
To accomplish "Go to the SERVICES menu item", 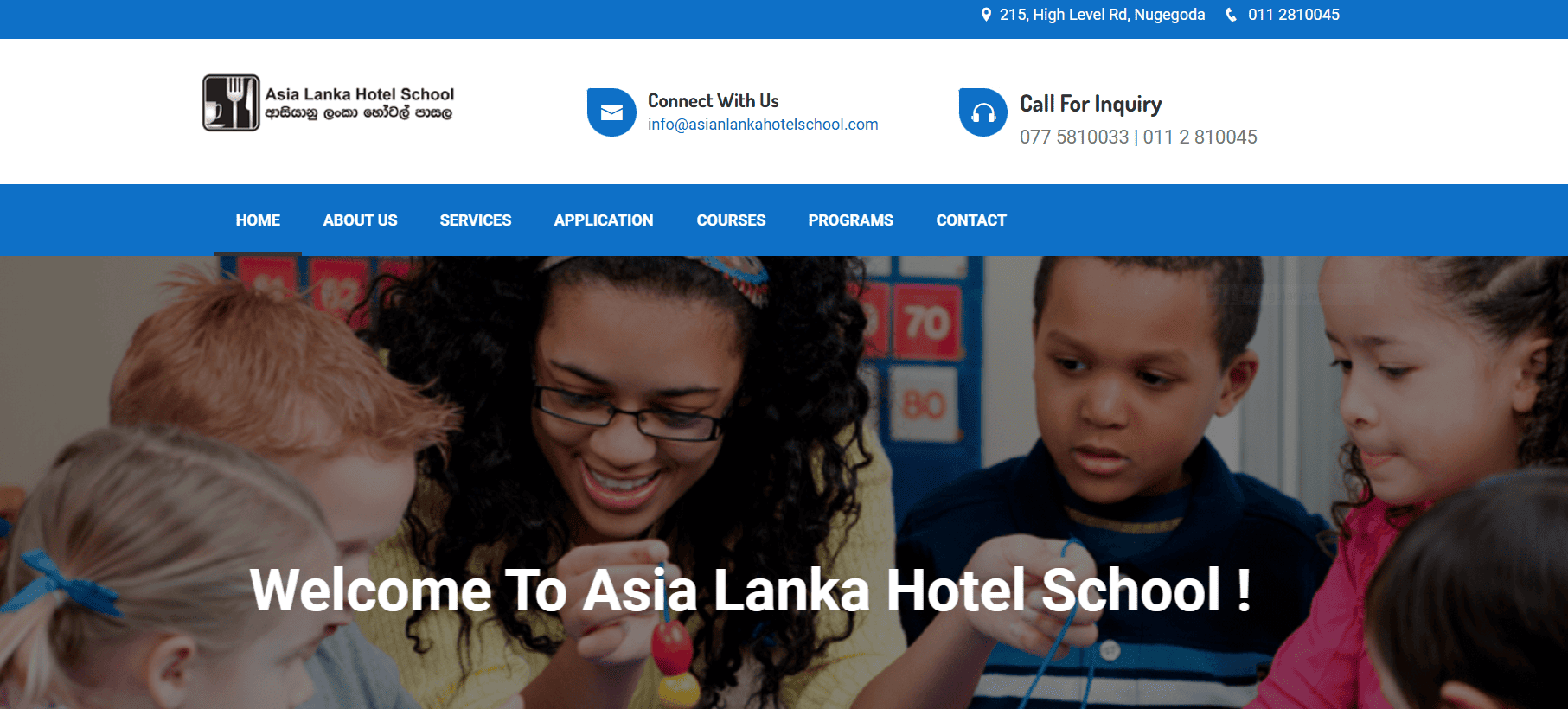I will click(x=476, y=220).
